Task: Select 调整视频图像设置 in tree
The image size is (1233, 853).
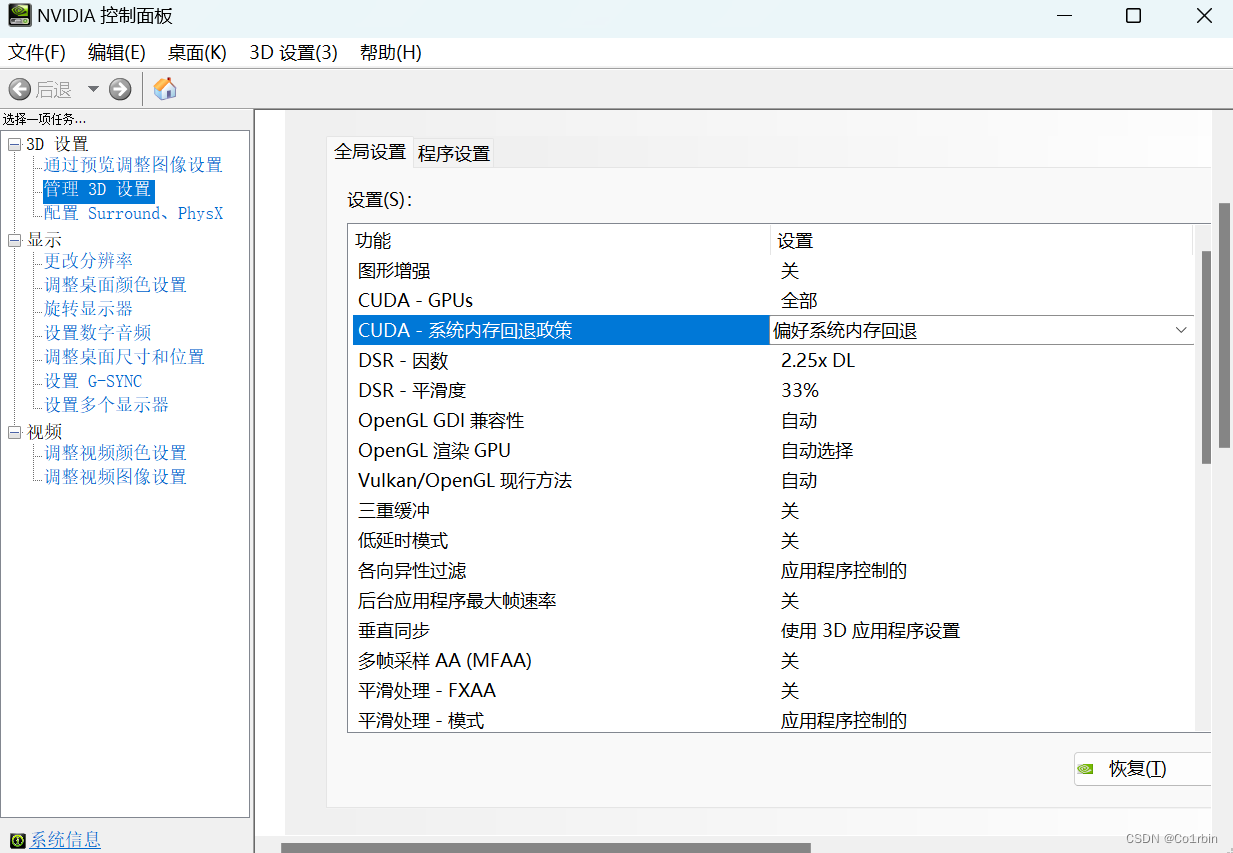Action: (115, 477)
